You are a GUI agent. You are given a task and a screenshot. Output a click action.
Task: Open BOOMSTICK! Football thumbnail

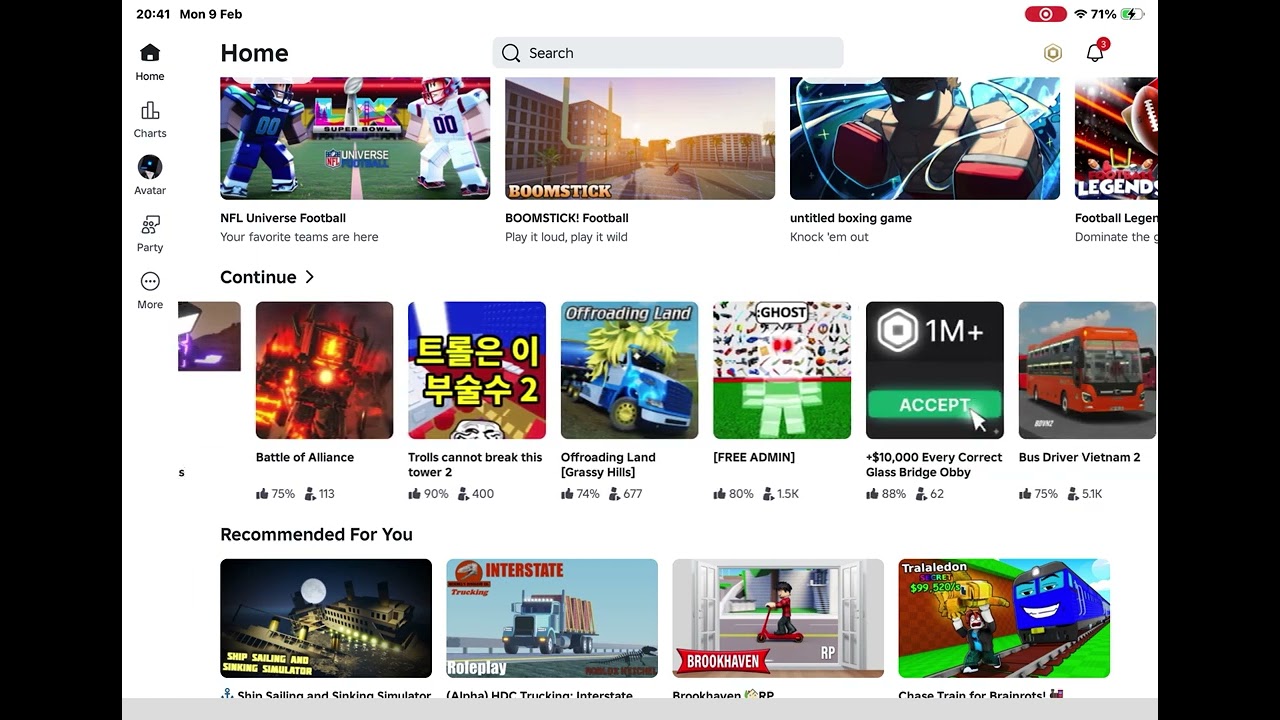coord(640,139)
